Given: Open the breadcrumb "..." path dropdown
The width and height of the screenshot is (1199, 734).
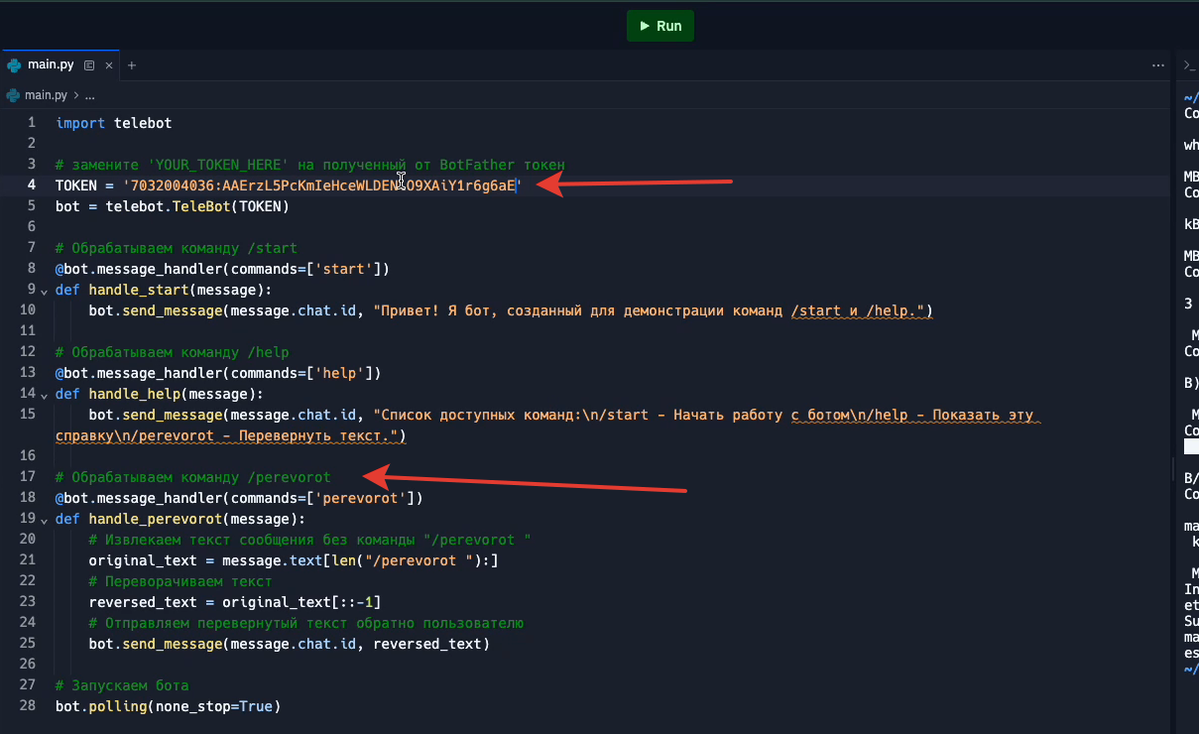Looking at the screenshot, I should [89, 94].
